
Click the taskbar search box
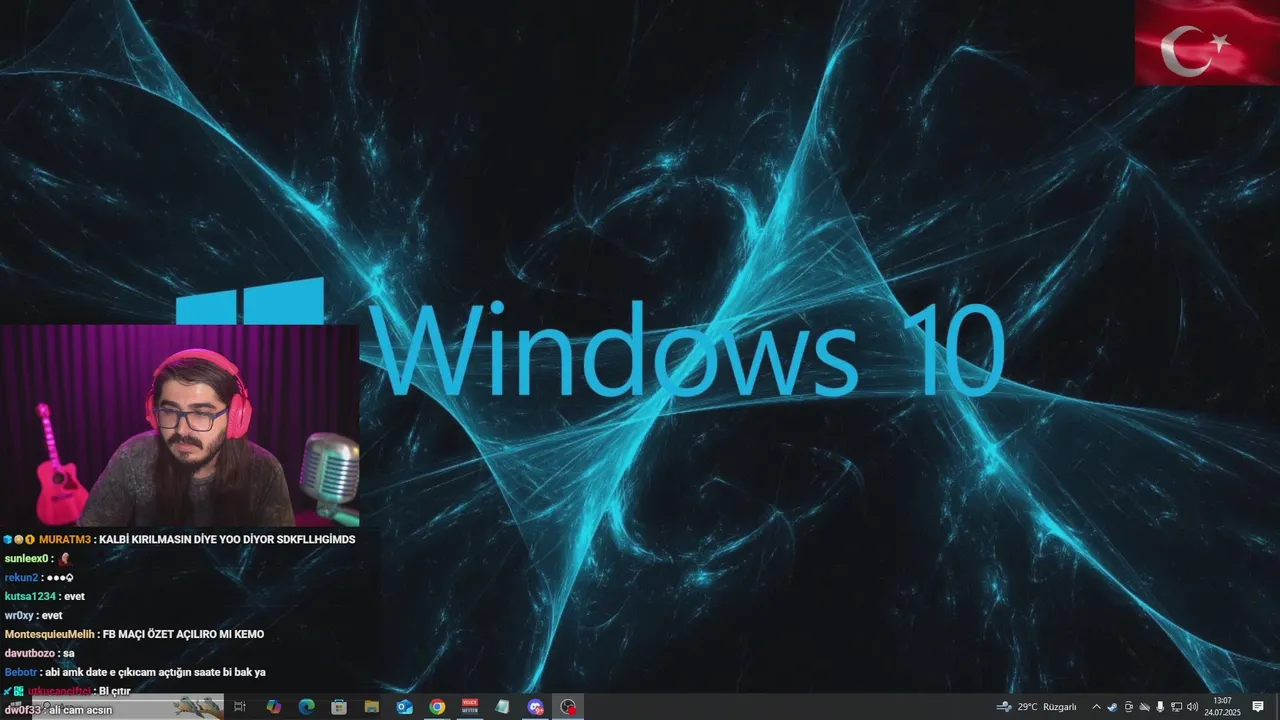[x=128, y=707]
